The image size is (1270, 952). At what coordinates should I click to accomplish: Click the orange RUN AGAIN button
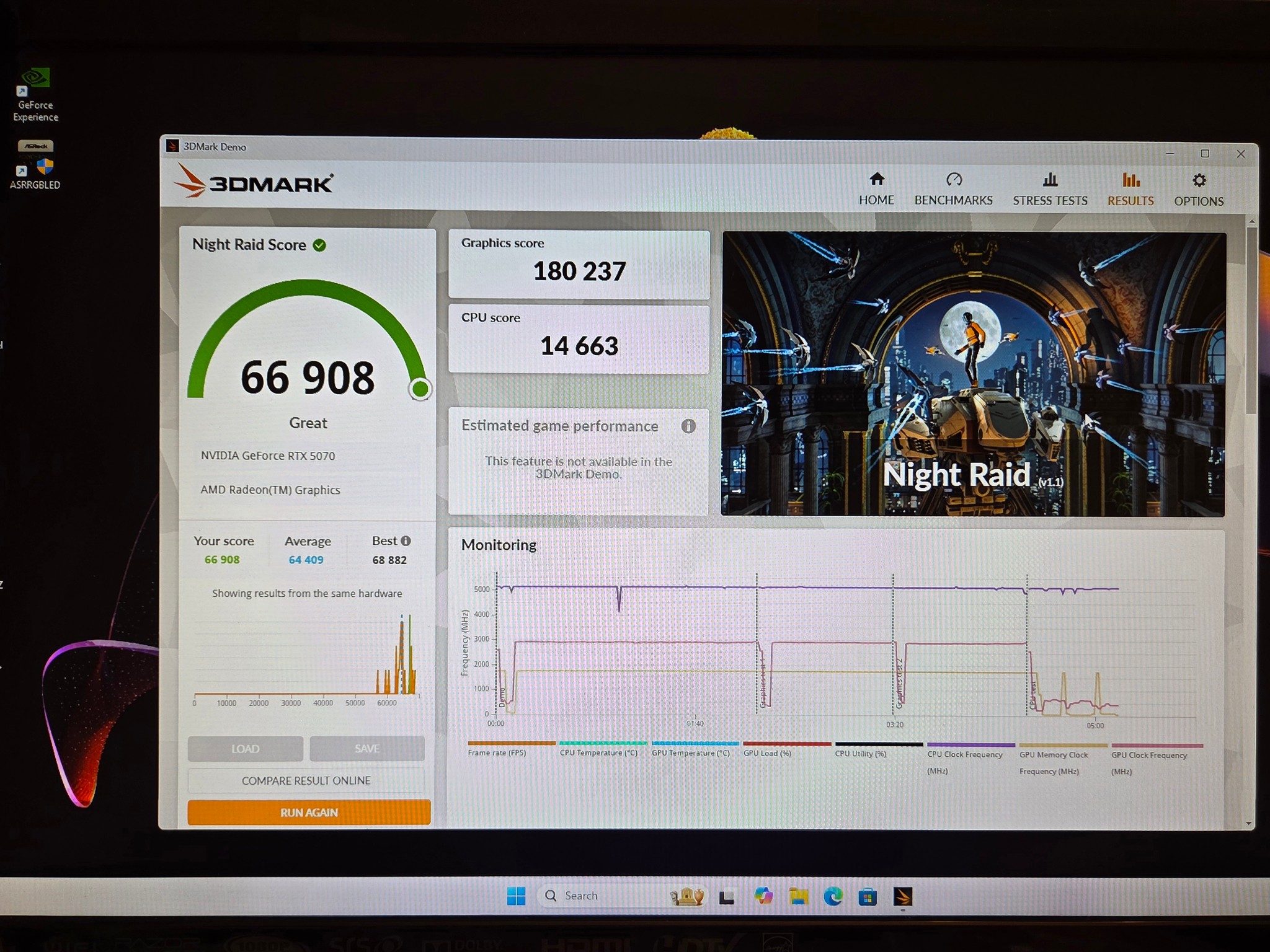coord(309,813)
